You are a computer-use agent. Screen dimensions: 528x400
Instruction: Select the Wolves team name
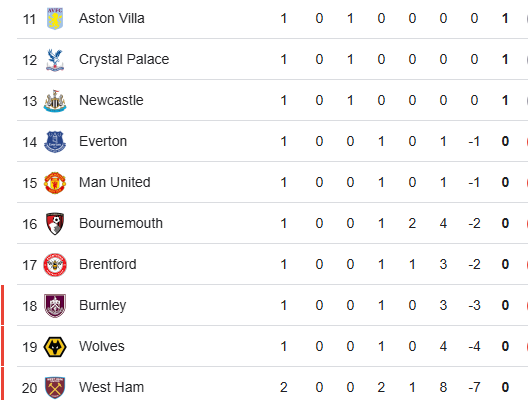point(102,346)
